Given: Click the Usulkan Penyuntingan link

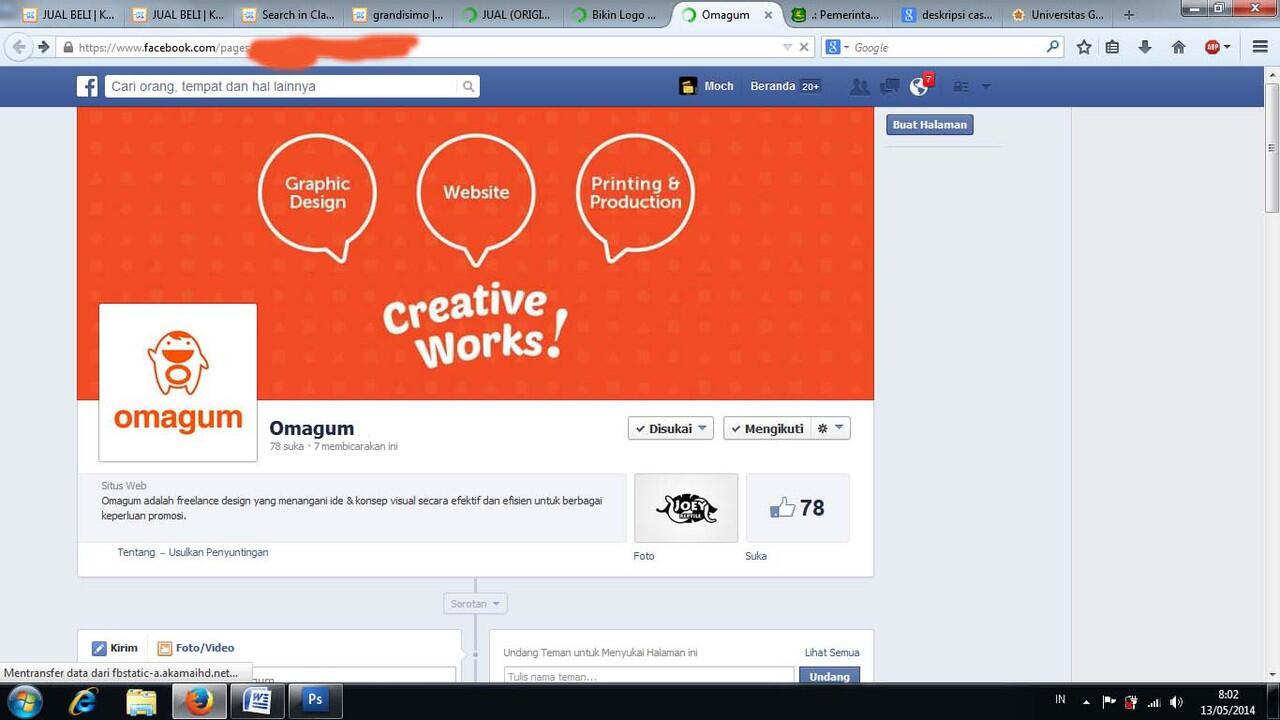Looking at the screenshot, I should (x=218, y=552).
